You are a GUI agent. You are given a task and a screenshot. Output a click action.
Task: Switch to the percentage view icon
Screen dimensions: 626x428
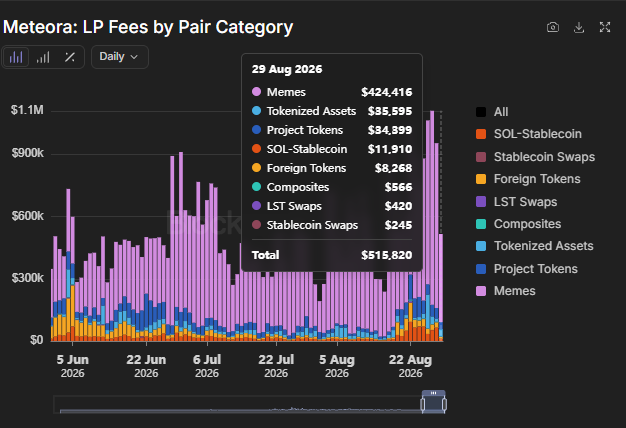tap(70, 57)
